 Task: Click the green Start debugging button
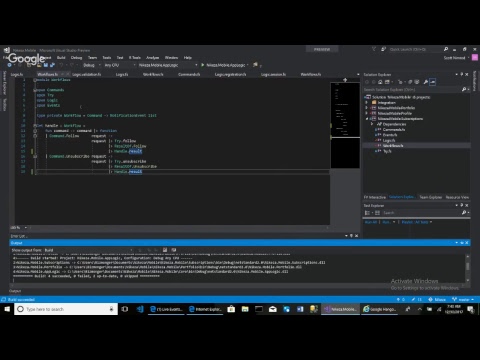[203, 65]
